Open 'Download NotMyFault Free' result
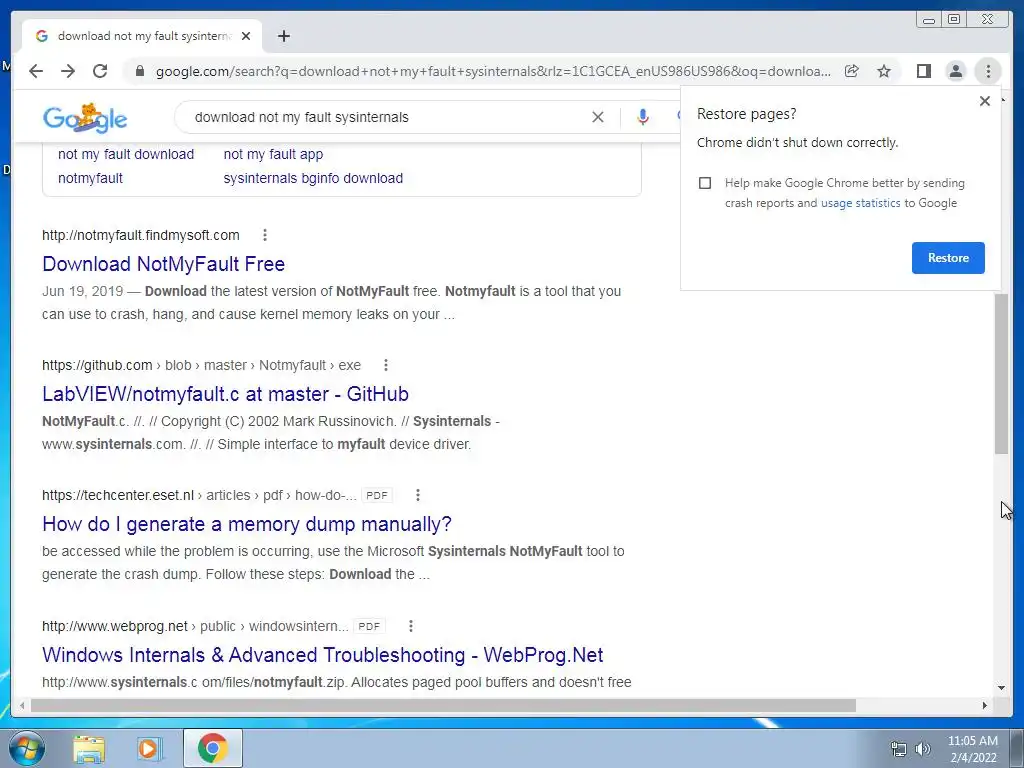This screenshot has height=768, width=1024. (163, 264)
